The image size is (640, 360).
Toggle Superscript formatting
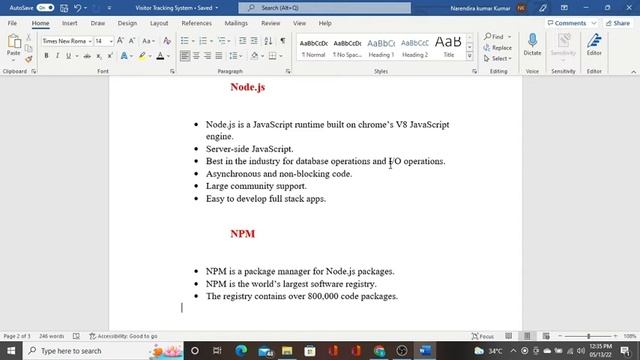pyautogui.click(x=110, y=56)
